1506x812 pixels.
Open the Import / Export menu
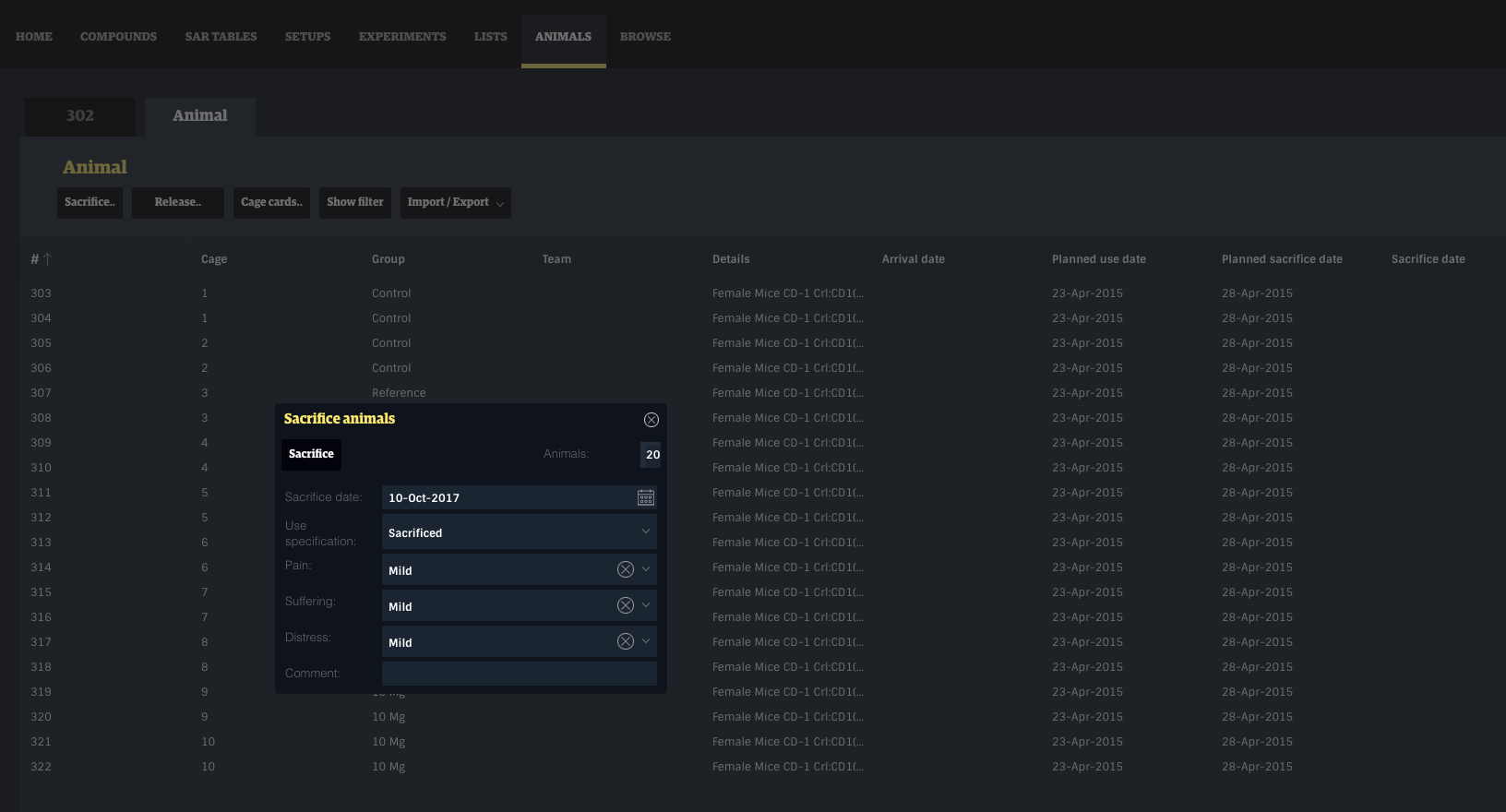[x=455, y=203]
